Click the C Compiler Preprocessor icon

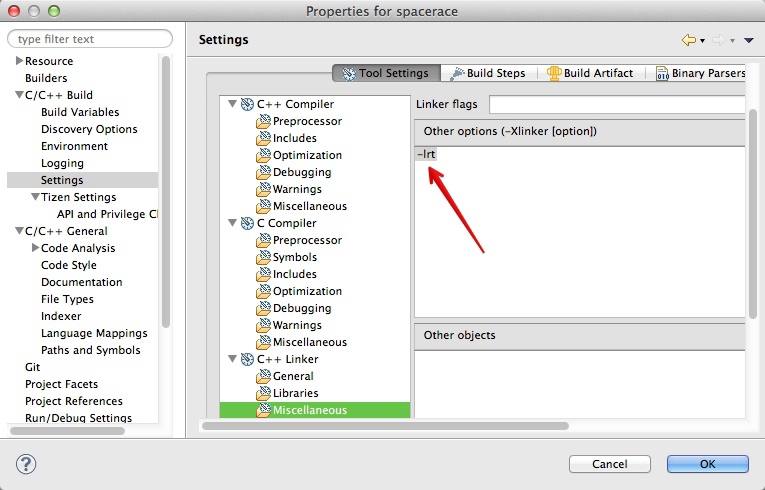[263, 240]
